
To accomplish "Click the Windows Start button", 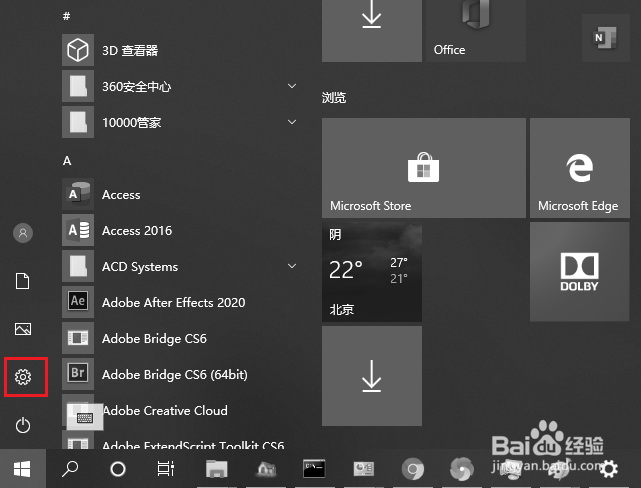I will 22,469.
